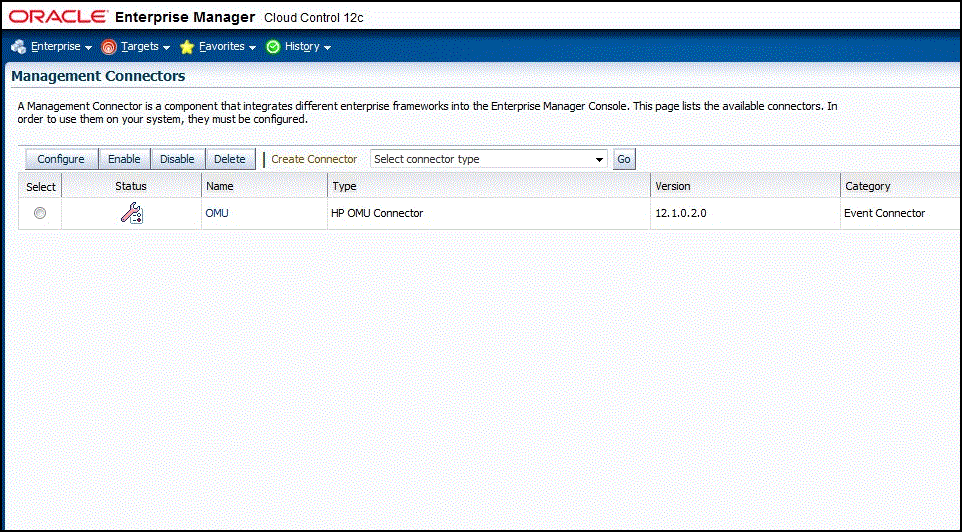Click the Configure button
Screen dimensions: 962x532
(x=61, y=159)
